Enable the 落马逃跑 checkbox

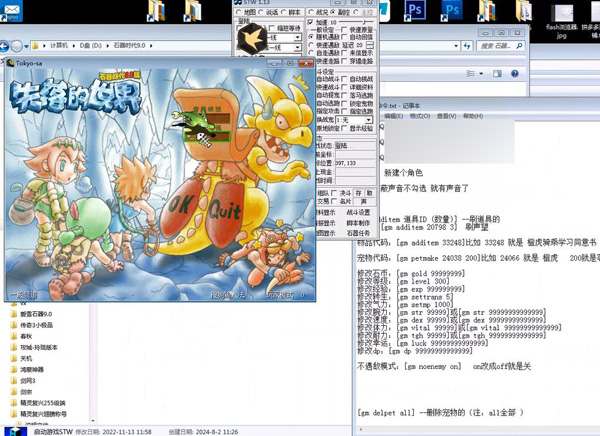[x=344, y=95]
